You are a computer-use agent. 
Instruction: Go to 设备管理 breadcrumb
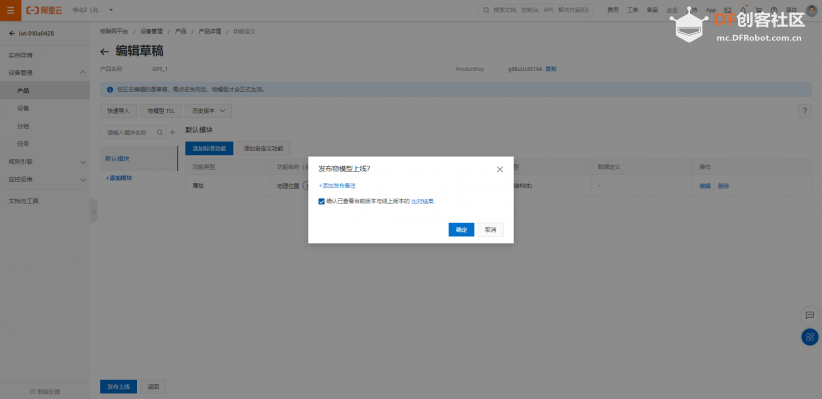click(151, 31)
